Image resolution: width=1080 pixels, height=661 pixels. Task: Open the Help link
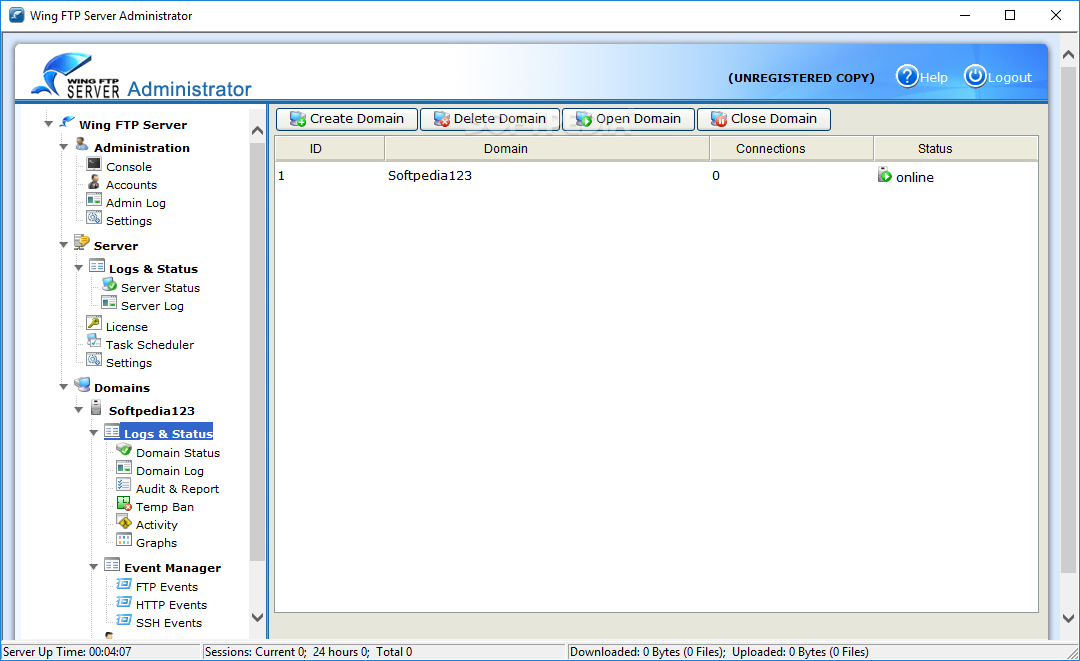(933, 78)
